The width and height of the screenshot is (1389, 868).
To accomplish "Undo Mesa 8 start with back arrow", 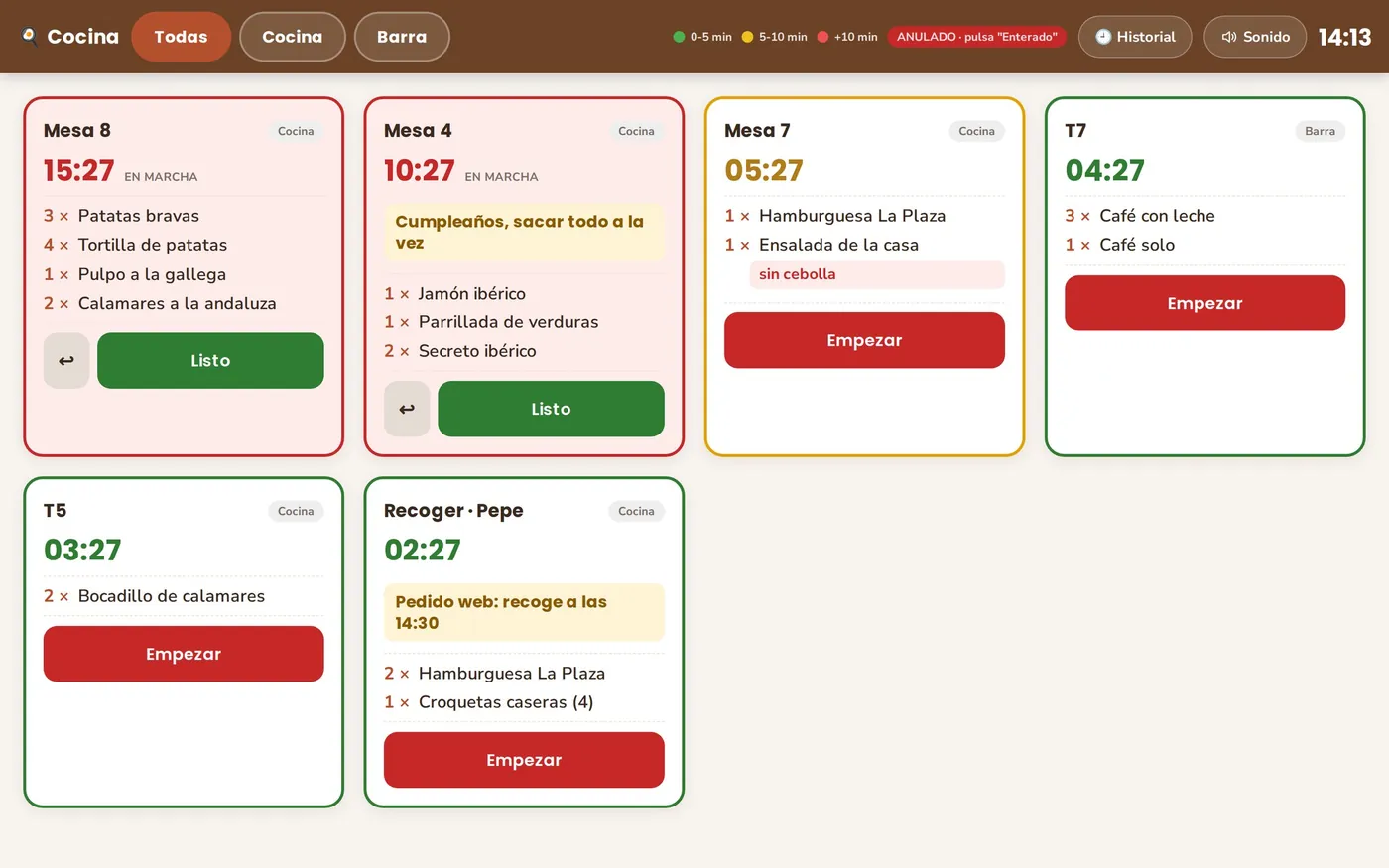I will (x=66, y=361).
